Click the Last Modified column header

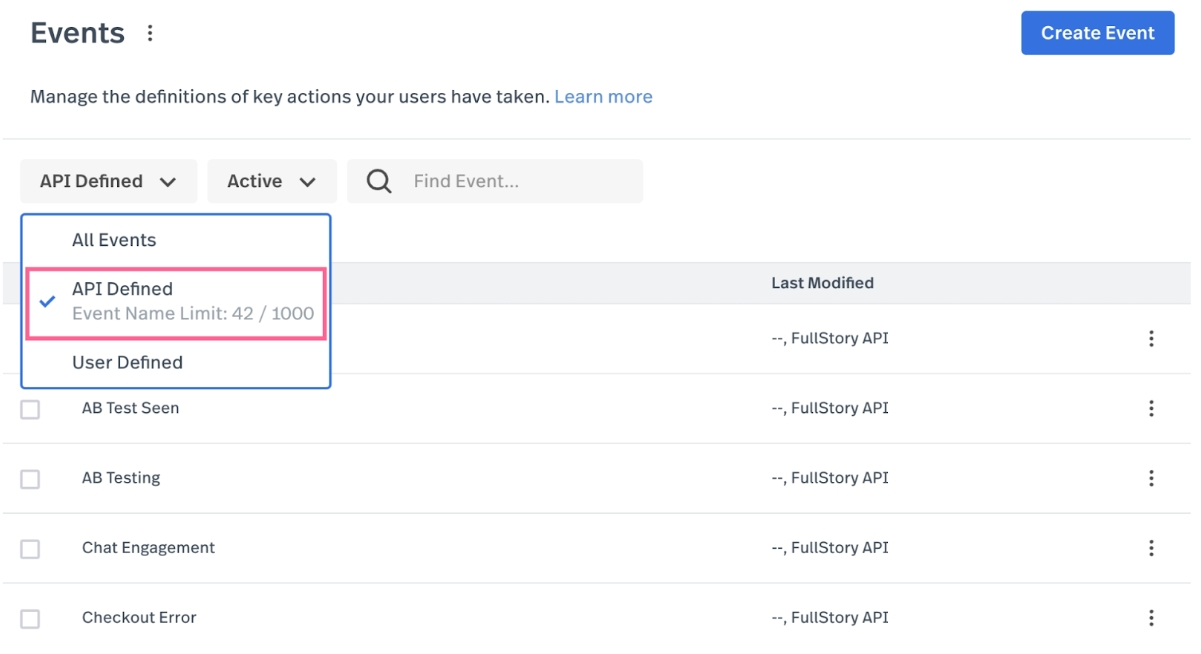tap(822, 283)
